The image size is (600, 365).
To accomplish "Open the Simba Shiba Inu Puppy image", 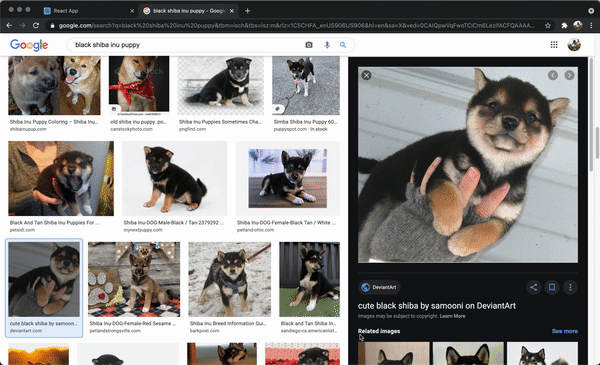I will coord(306,85).
